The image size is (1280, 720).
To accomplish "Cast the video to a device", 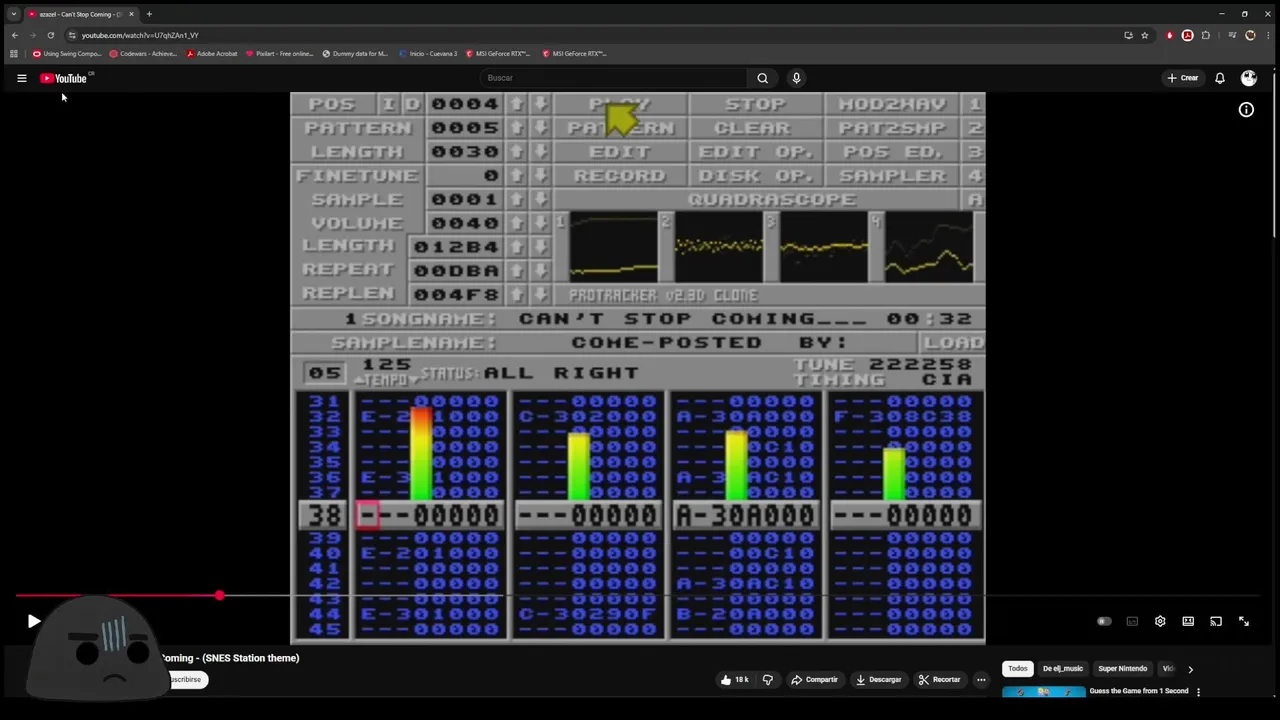I will [x=1216, y=621].
